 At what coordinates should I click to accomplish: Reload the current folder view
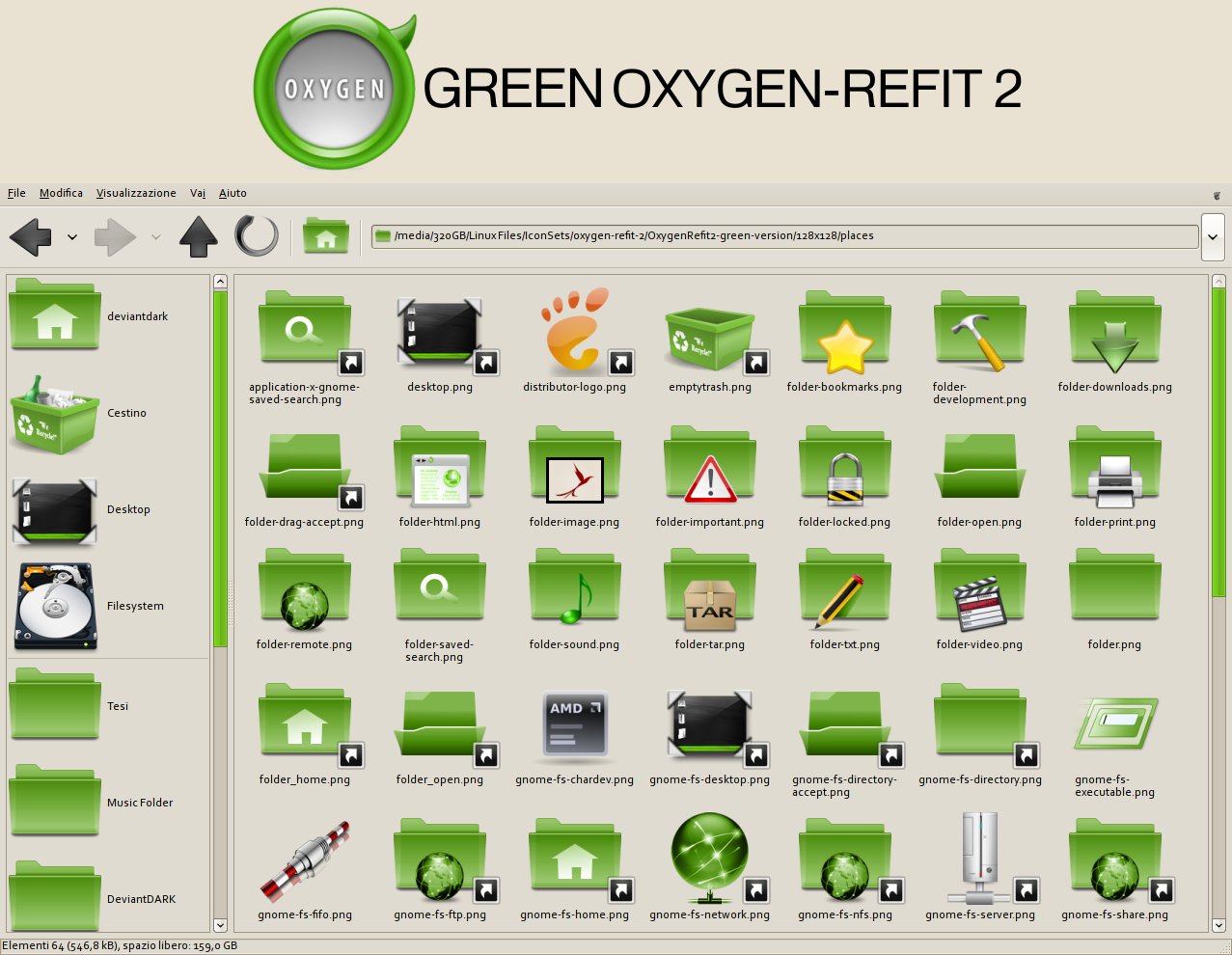[x=257, y=236]
